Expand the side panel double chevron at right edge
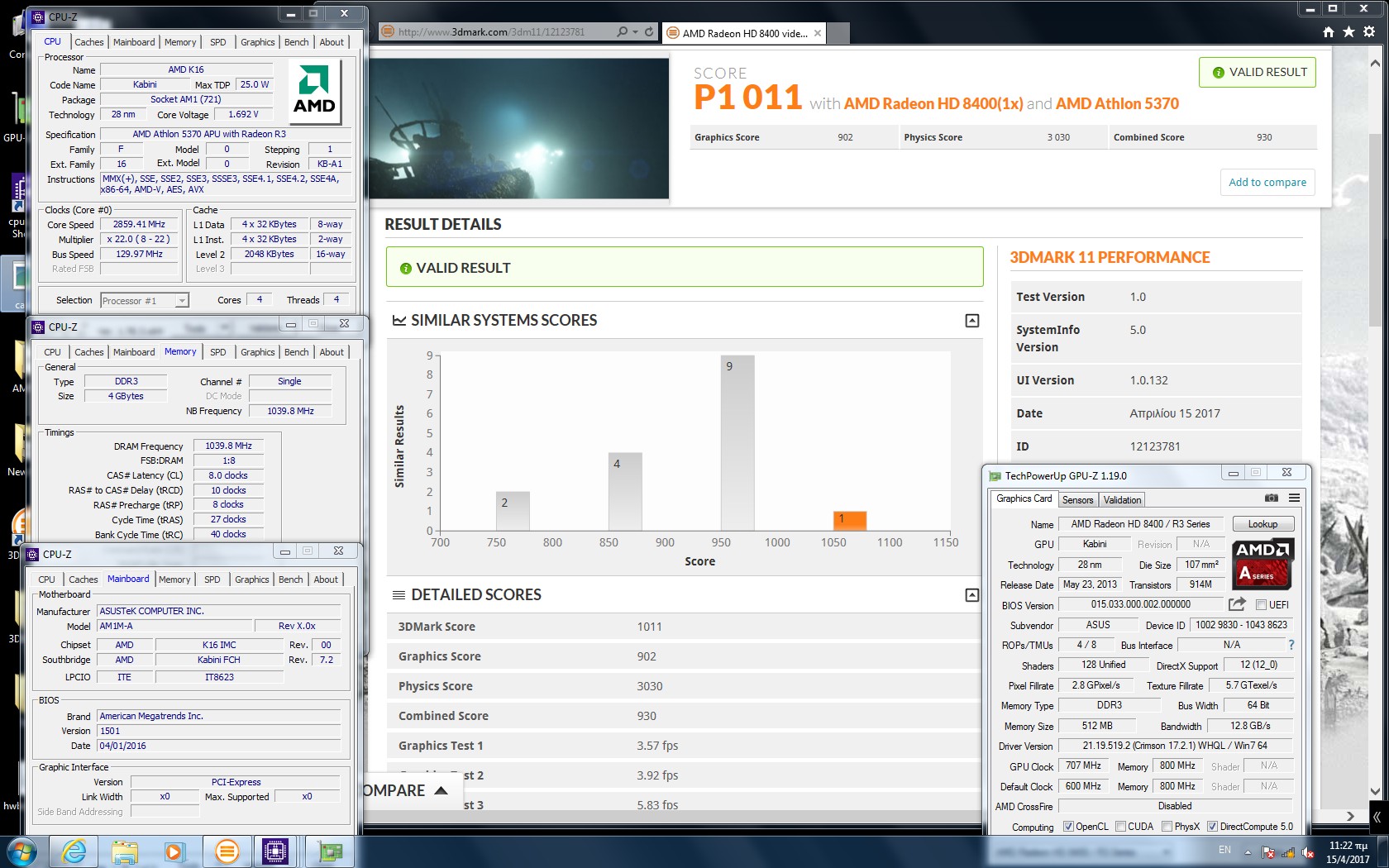The image size is (1389, 868). pyautogui.click(x=1377, y=817)
